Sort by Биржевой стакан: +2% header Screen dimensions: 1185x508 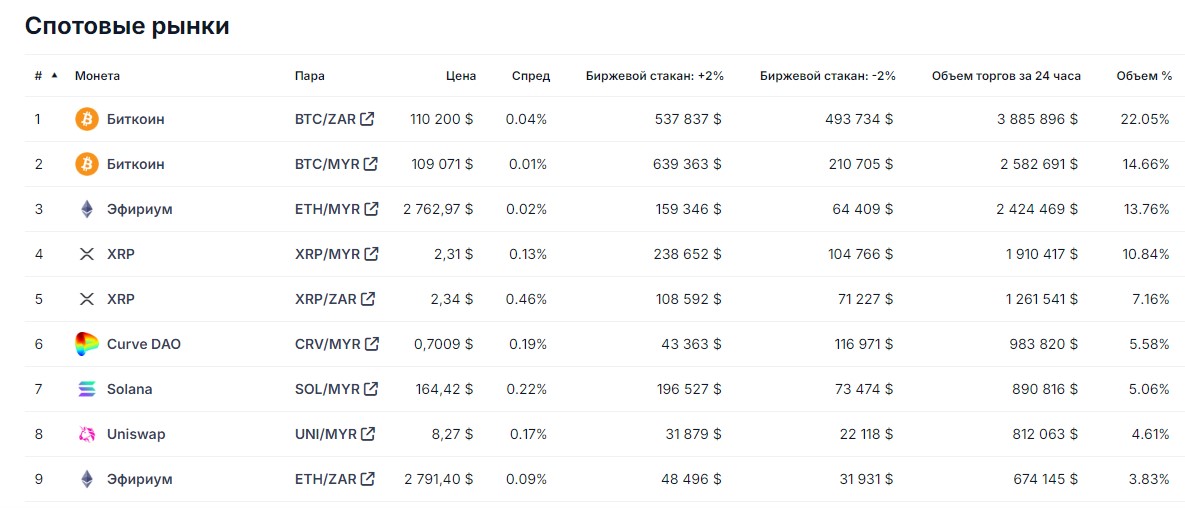654,76
